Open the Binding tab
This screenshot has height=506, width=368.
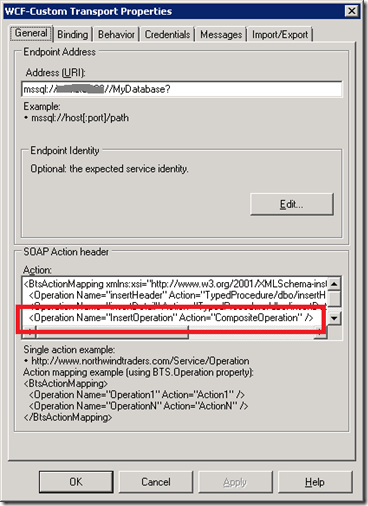72,34
